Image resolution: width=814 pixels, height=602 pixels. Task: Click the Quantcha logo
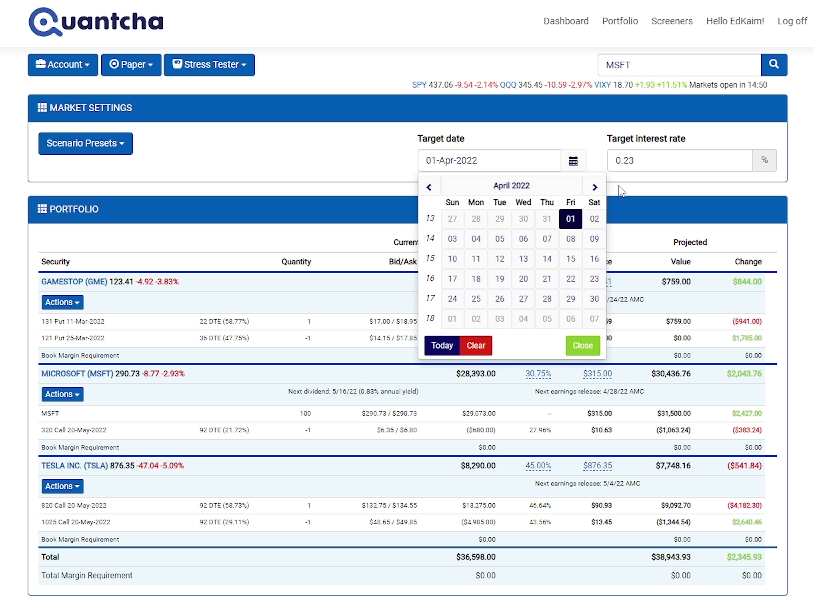[96, 22]
